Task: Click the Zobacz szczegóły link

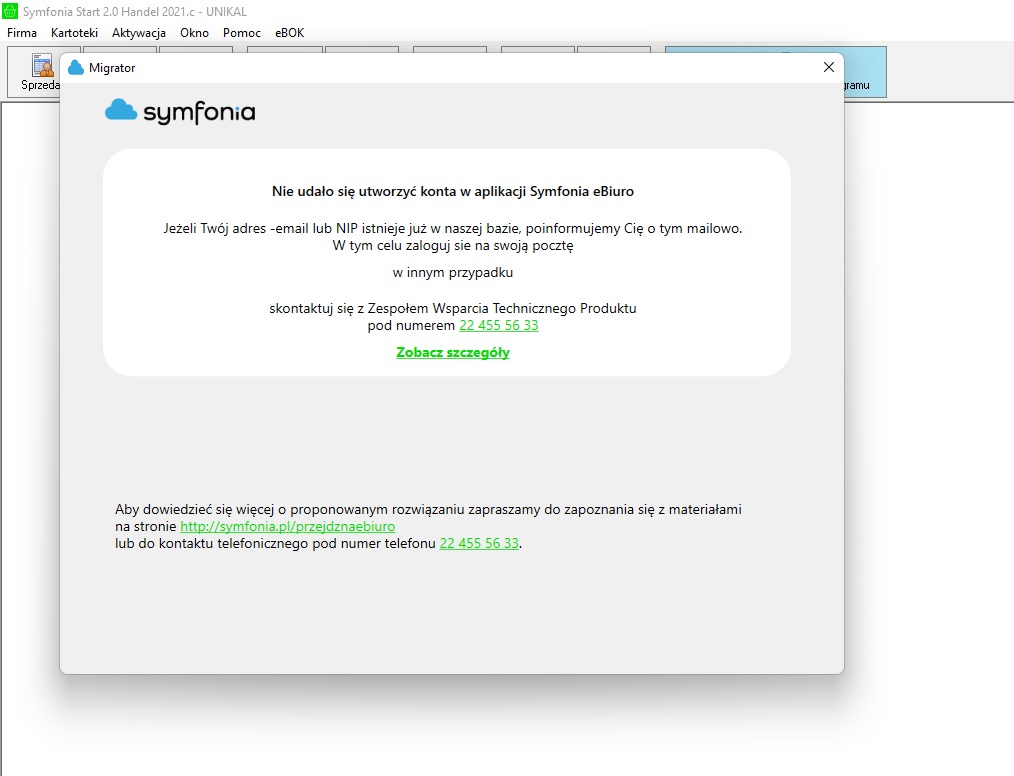Action: point(453,352)
